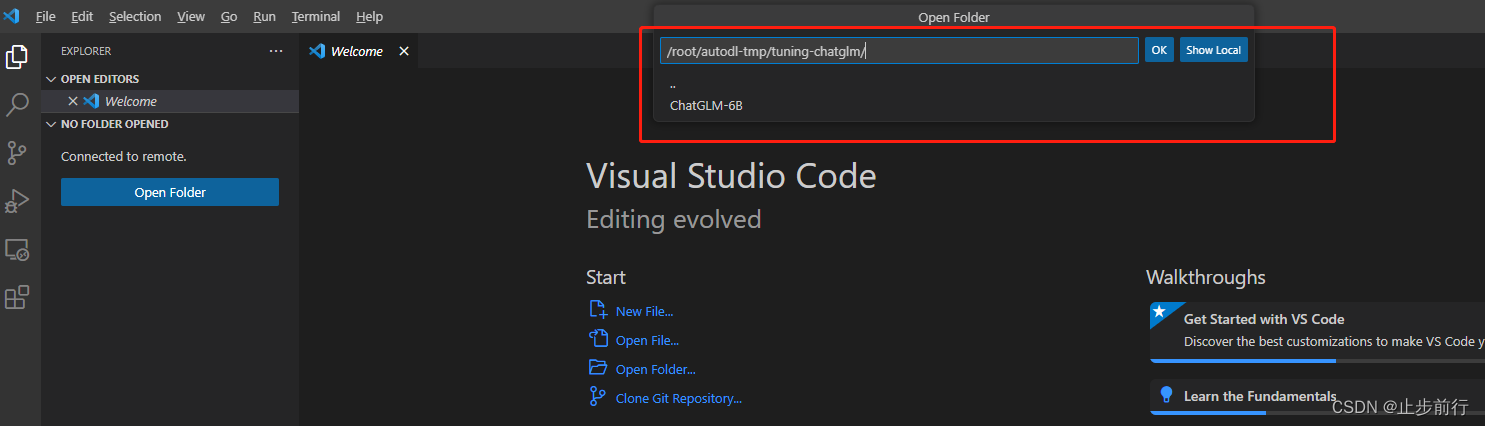Collapse the No Folder Opened section
The image size is (1485, 426).
click(x=52, y=124)
